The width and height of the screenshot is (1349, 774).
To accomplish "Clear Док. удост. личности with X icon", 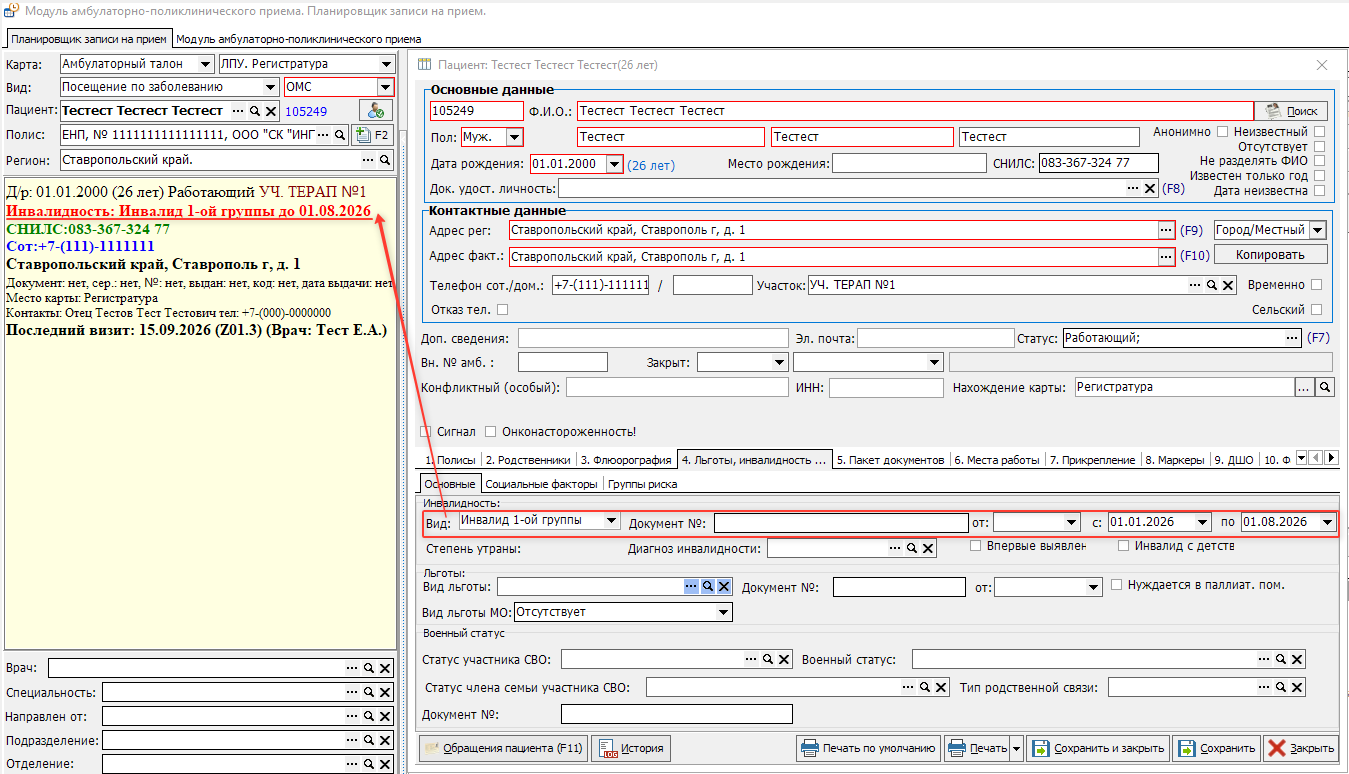I will pyautogui.click(x=1150, y=188).
